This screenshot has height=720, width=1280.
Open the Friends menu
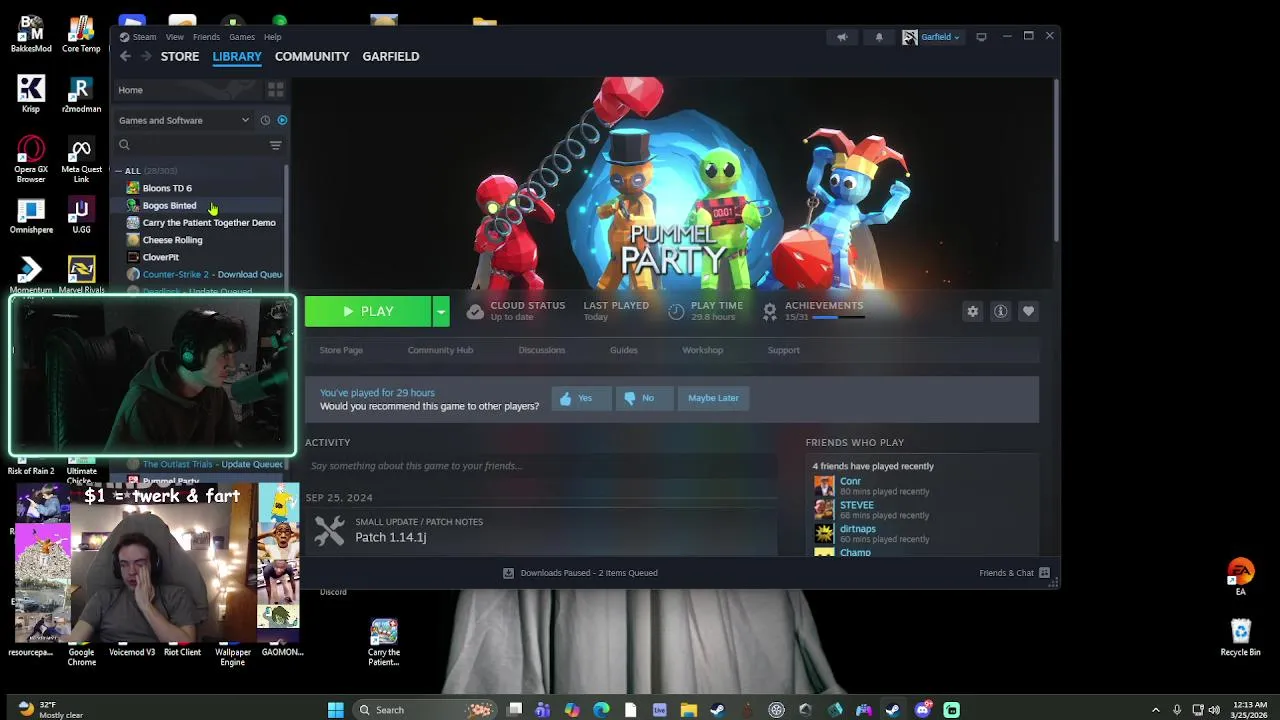tap(206, 37)
